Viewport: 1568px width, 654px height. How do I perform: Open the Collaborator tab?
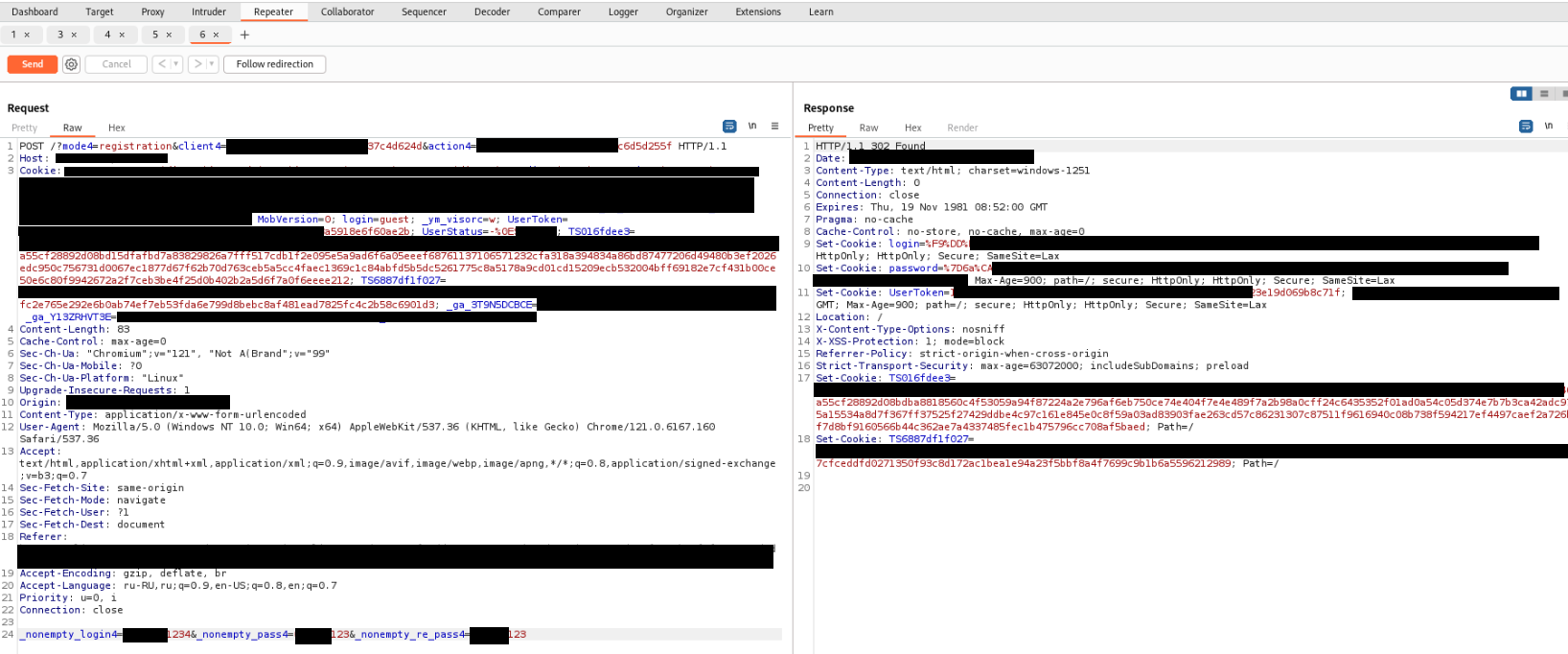347,12
